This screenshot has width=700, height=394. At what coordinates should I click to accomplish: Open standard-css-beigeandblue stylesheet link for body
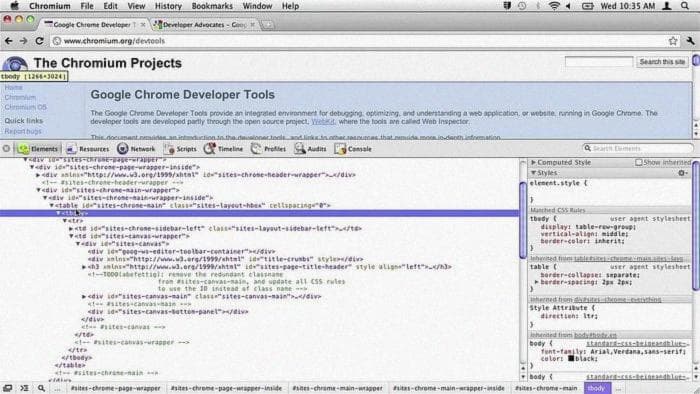click(638, 344)
